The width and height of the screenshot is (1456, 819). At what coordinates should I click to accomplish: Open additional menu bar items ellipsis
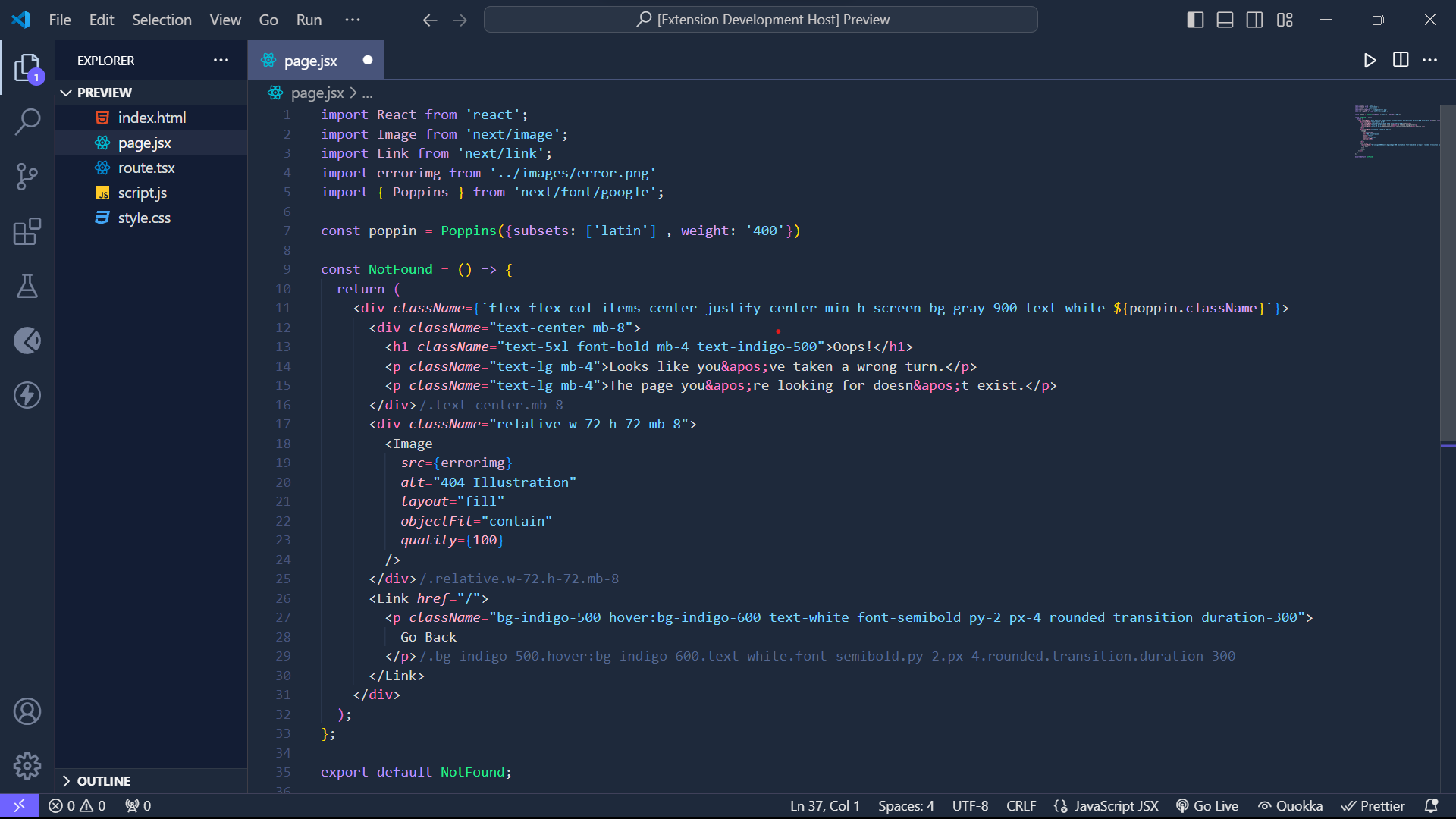click(353, 20)
